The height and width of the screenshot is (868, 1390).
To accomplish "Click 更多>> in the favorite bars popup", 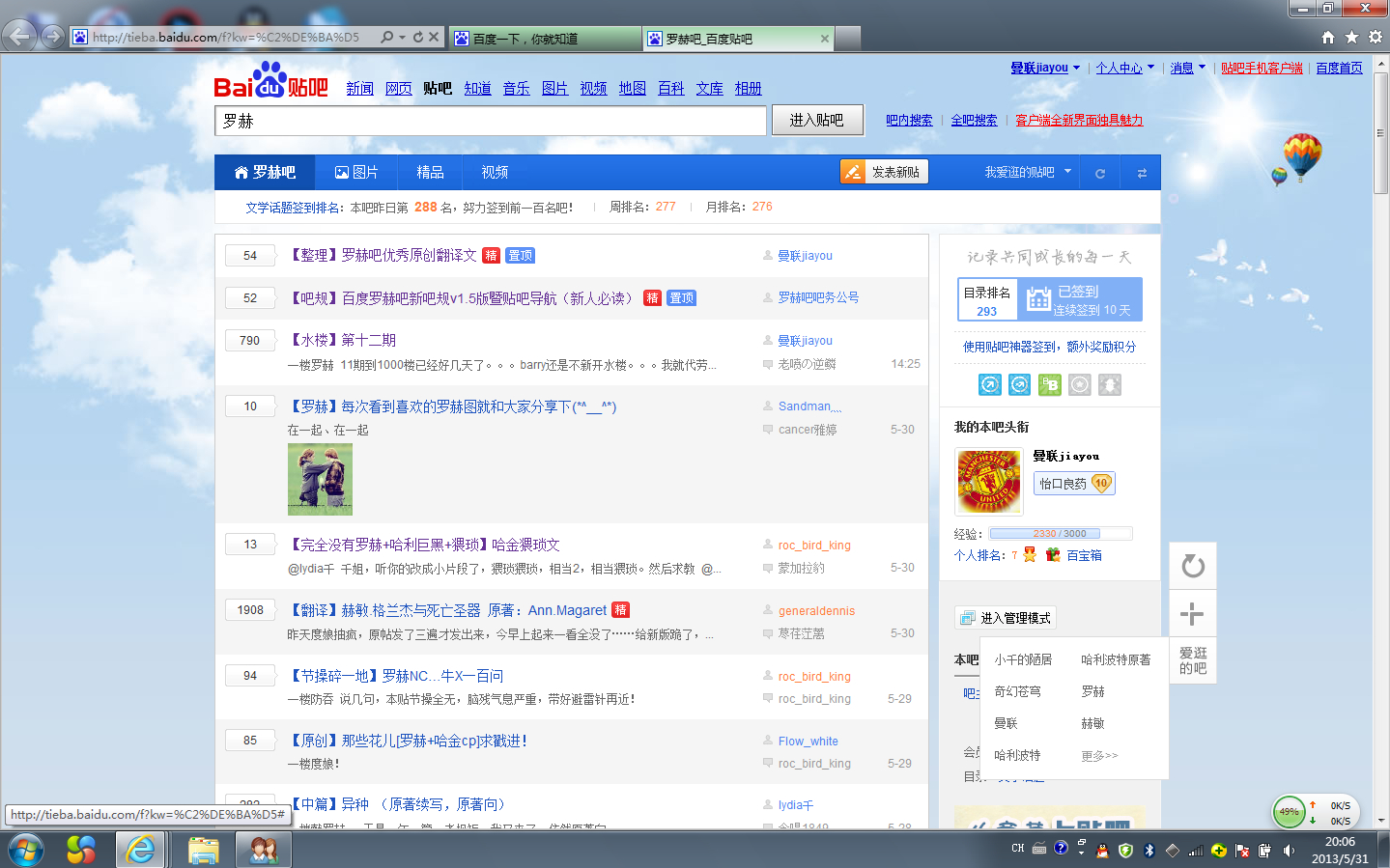I will [1099, 756].
